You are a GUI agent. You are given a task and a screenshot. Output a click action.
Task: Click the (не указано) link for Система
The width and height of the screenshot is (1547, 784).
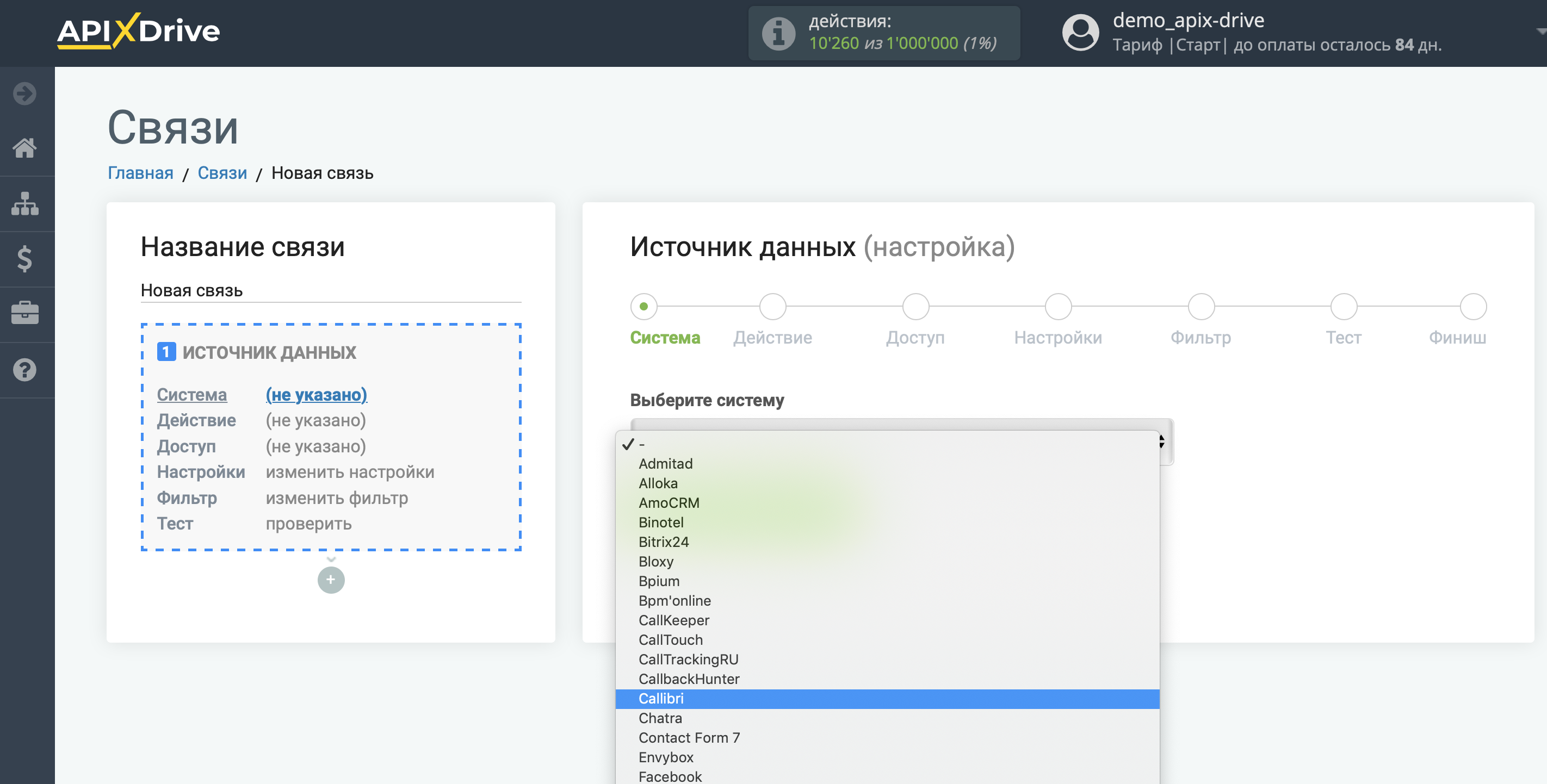317,394
